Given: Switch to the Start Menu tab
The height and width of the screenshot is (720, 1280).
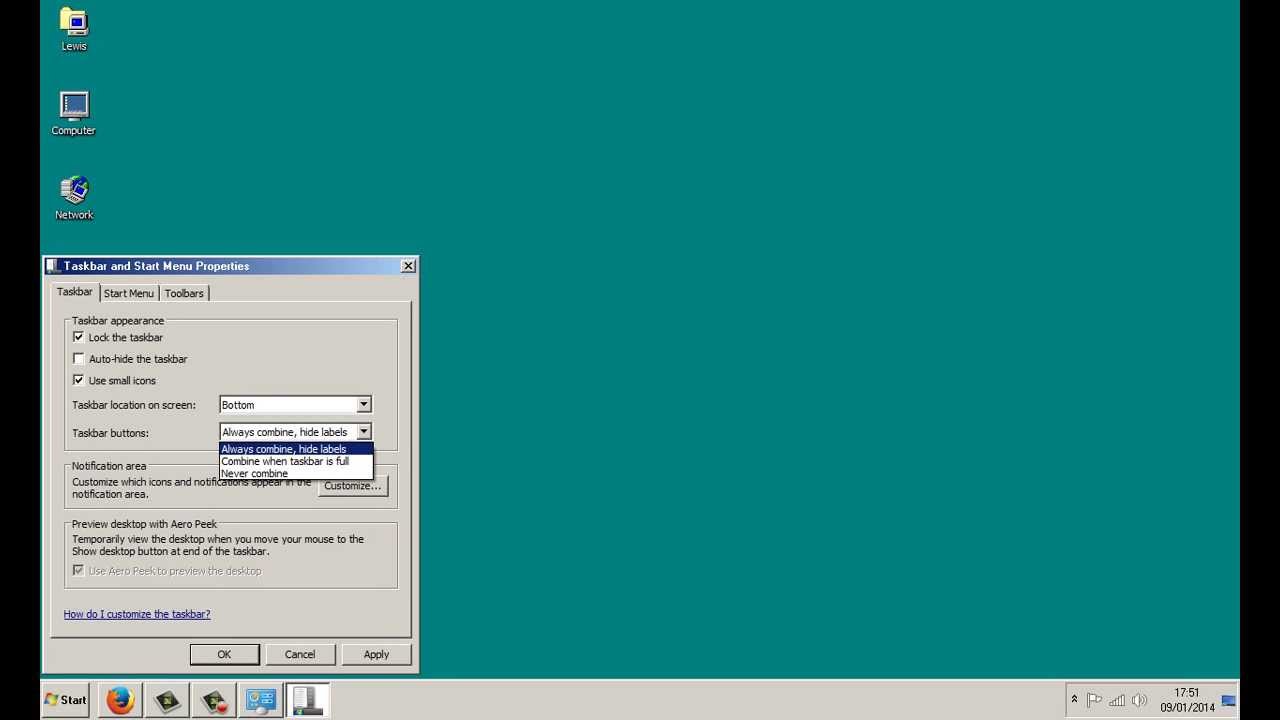Looking at the screenshot, I should click(128, 293).
